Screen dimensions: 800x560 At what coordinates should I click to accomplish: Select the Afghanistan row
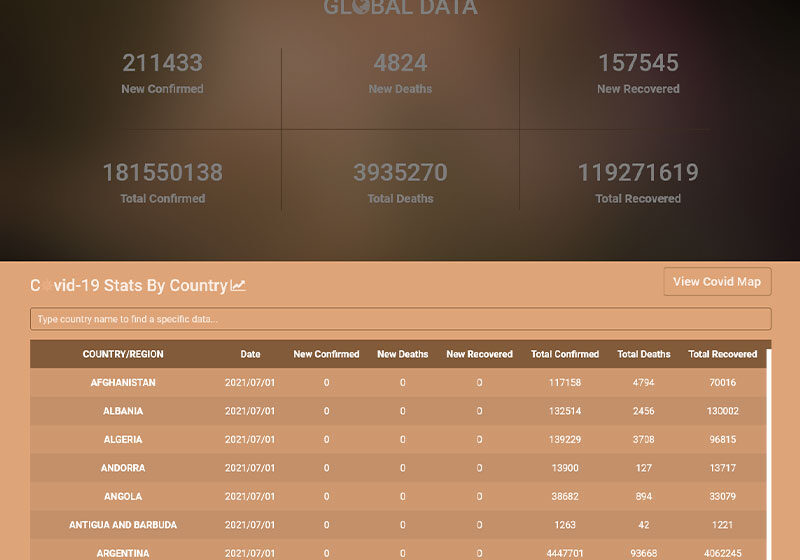pyautogui.click(x=123, y=383)
